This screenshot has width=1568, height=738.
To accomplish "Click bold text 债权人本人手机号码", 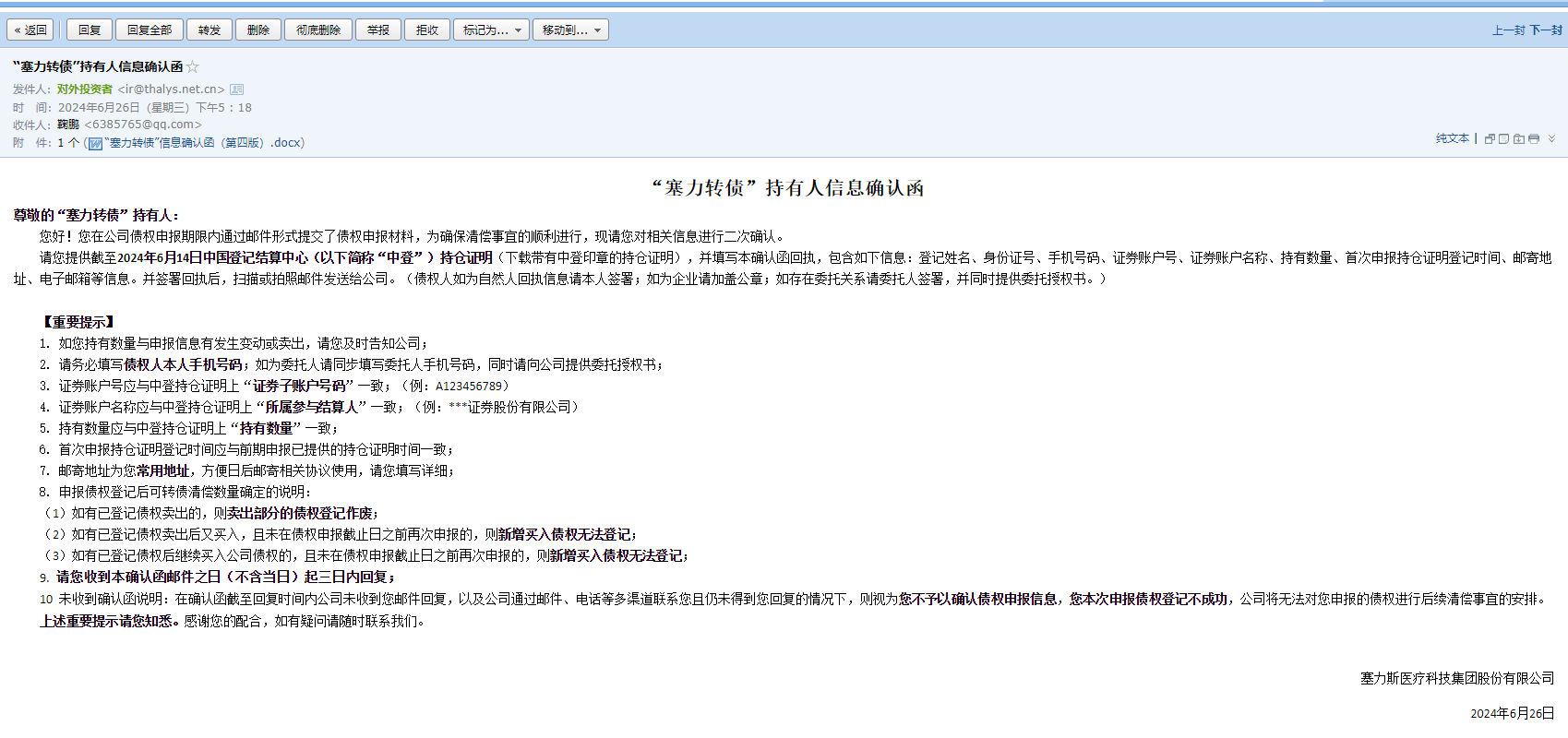I will 183,364.
